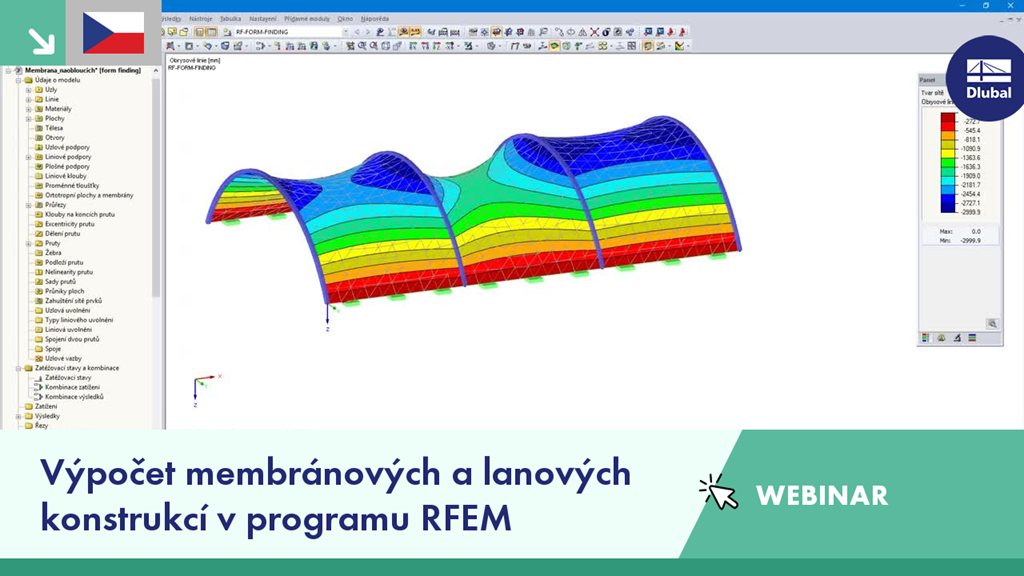Open the Nápověda menu
Screen dimensions: 1024x576
374,19
